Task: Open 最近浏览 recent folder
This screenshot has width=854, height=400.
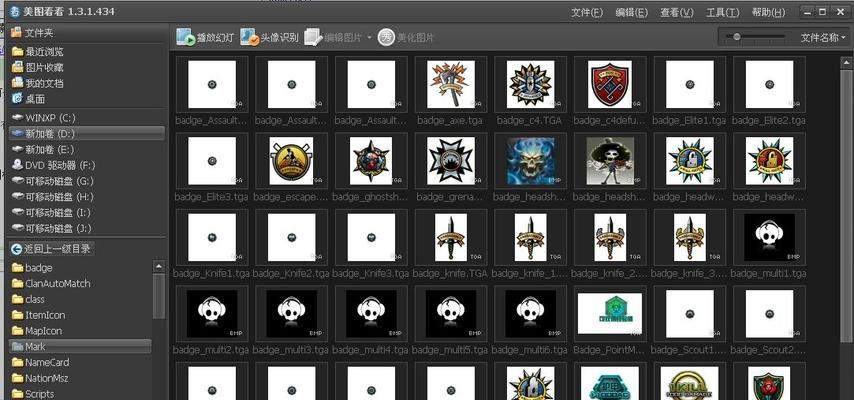Action: (37, 52)
